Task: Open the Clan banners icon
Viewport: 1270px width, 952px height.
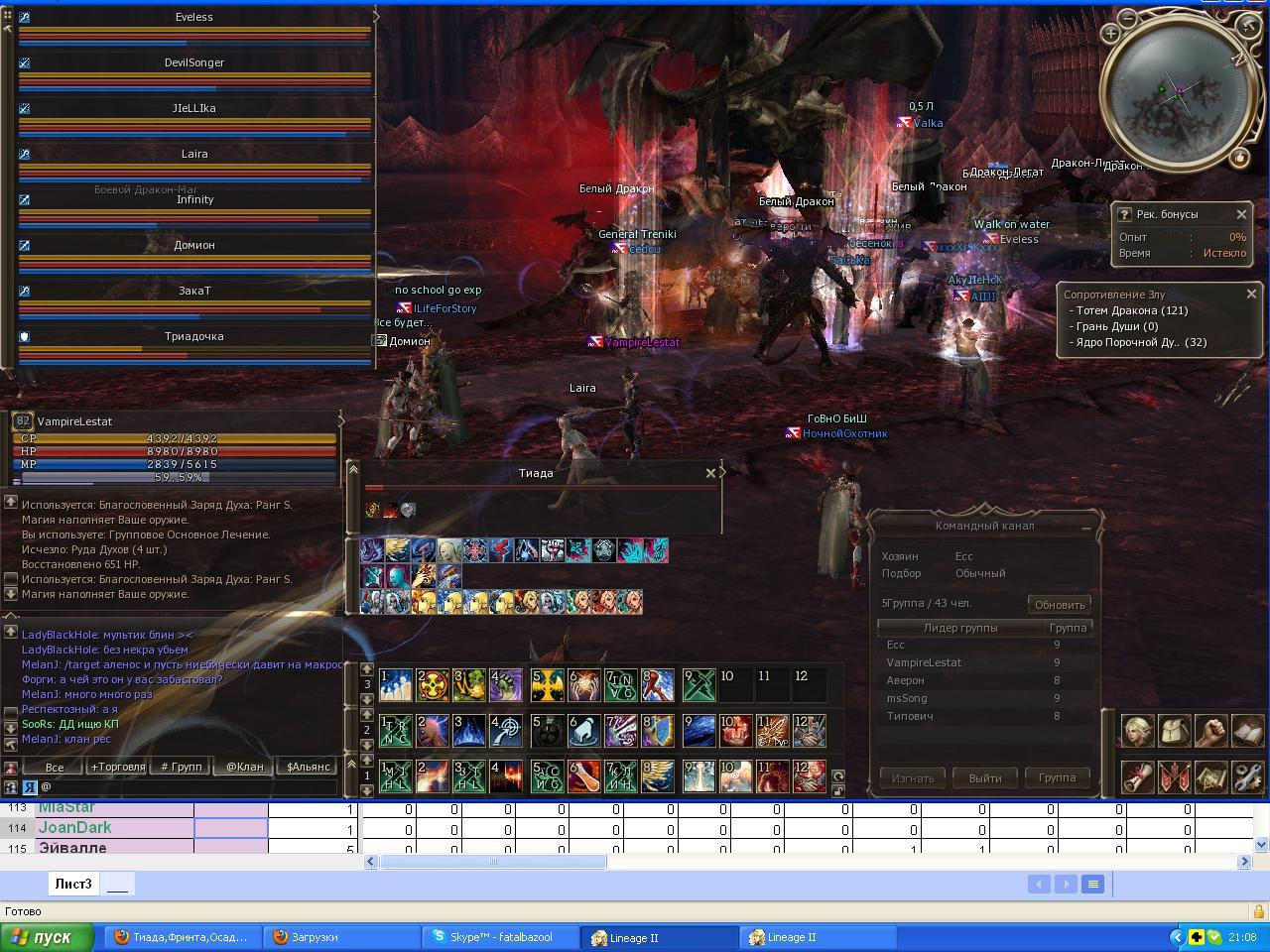Action: pos(1174,776)
